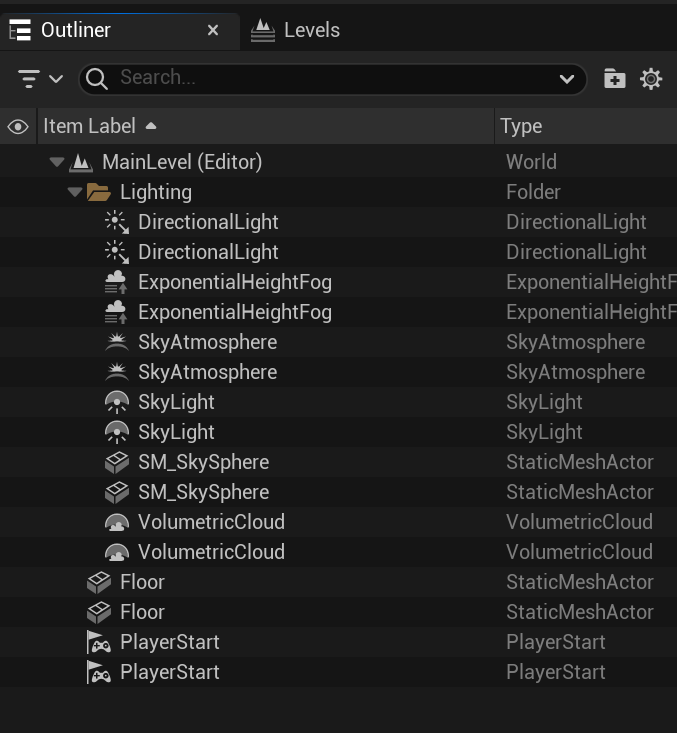Click the Levels tab mountain icon

click(263, 31)
